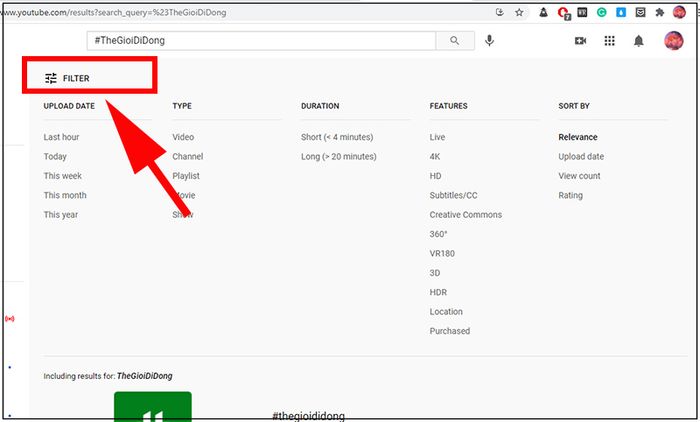Enable the Purchased feature filter
Image resolution: width=700 pixels, height=422 pixels.
pyautogui.click(x=450, y=331)
